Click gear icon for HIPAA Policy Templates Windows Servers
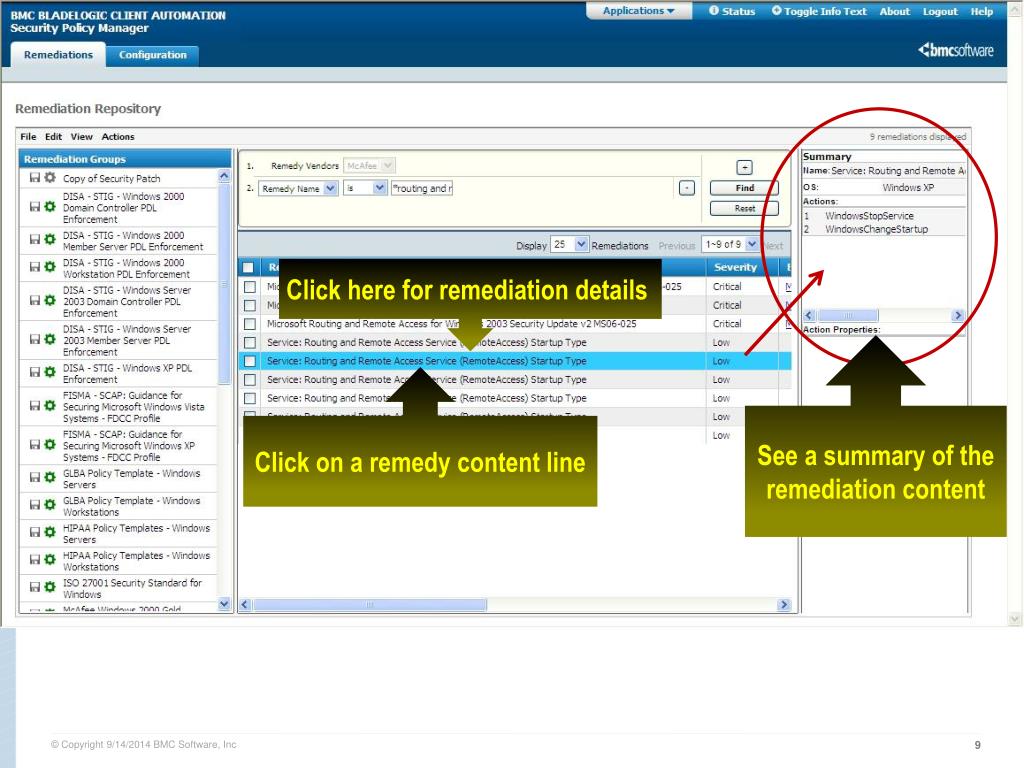1024x768 pixels. point(50,532)
